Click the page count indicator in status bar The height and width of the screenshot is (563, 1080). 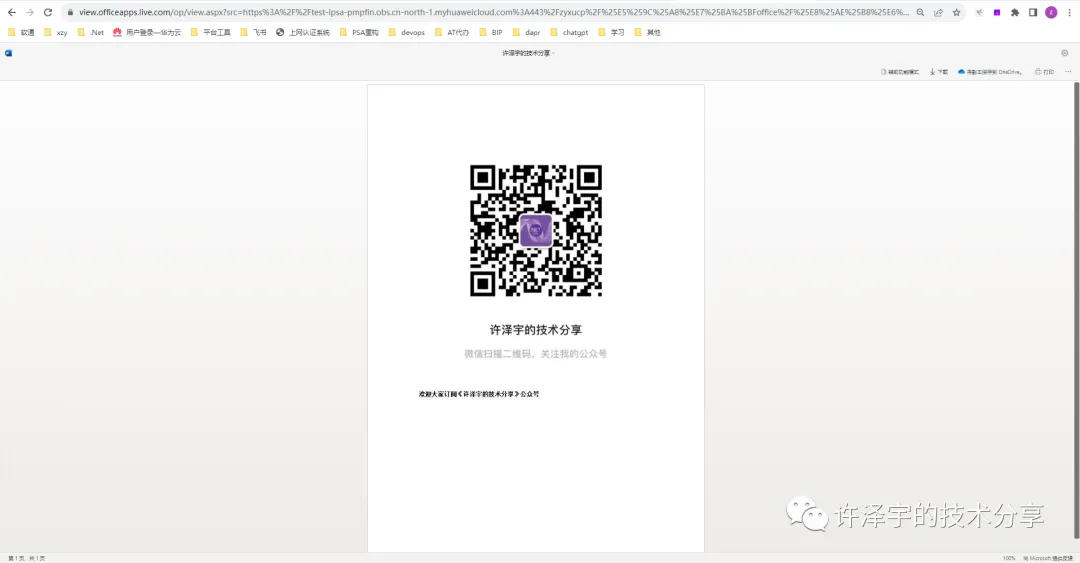pos(27,558)
